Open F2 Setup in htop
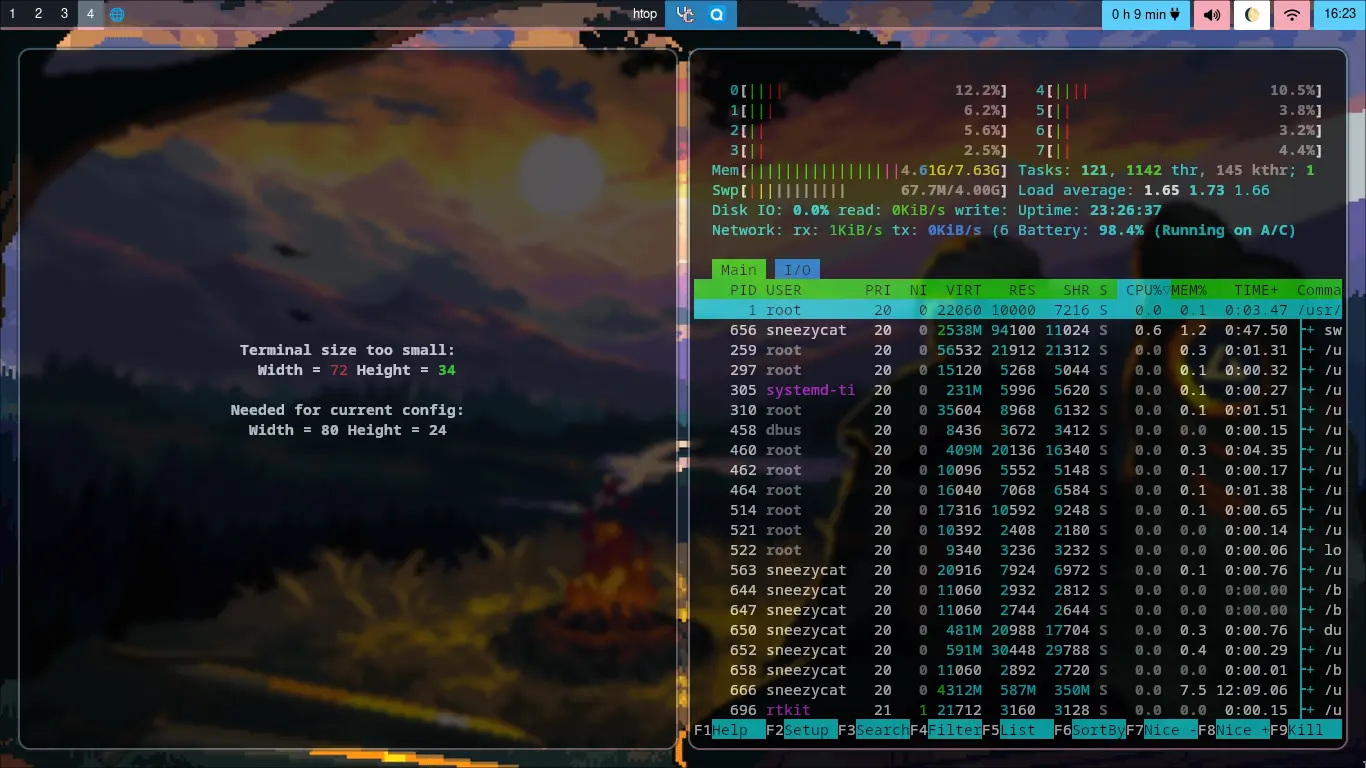The height and width of the screenshot is (768, 1366). coord(802,730)
